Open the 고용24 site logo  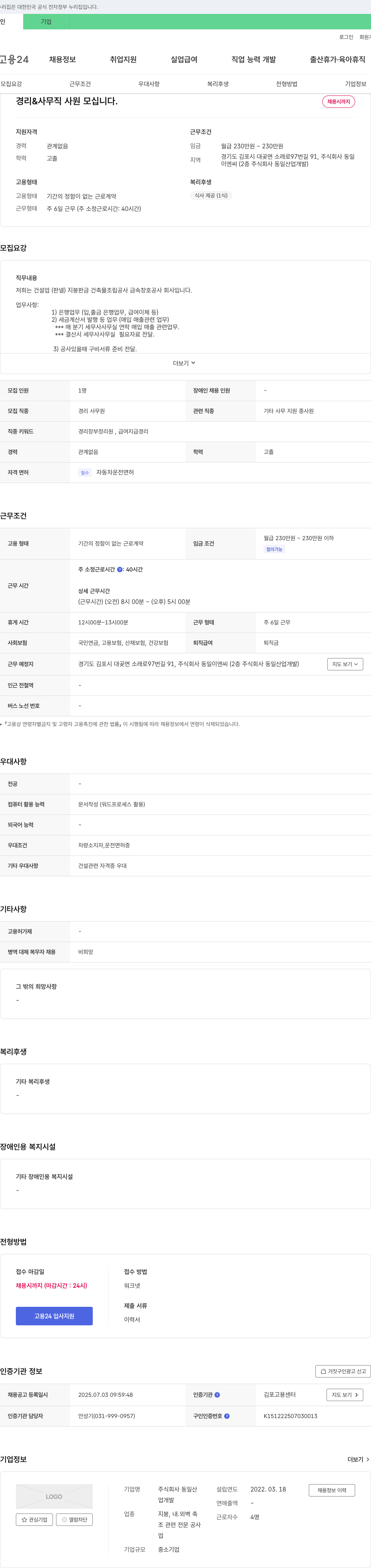coord(14,59)
